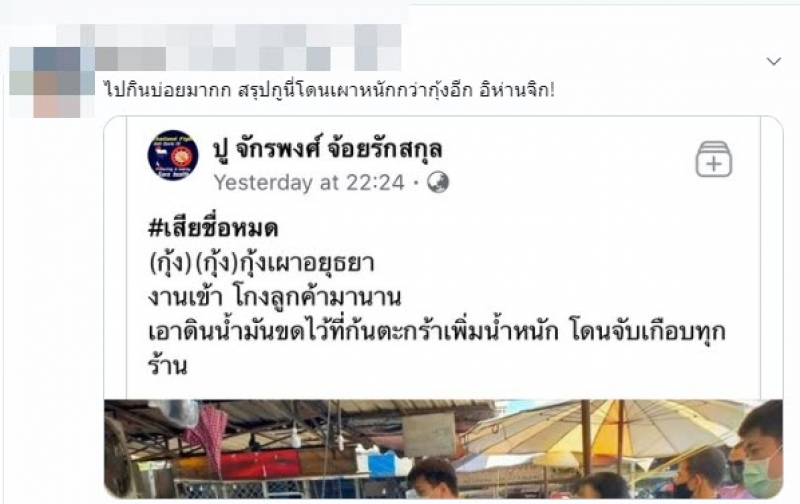Click the person wearing black mask in photo

[x=697, y=474]
